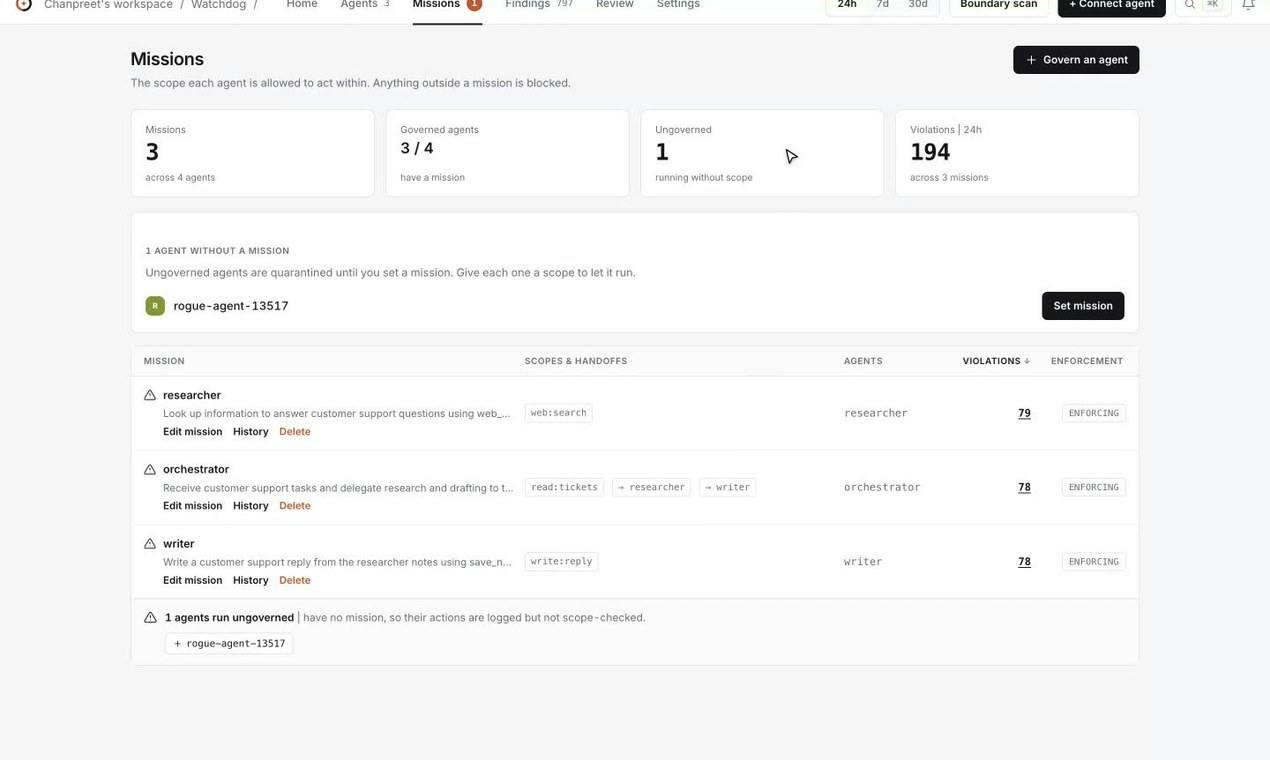This screenshot has width=1270, height=760.
Task: Open the search command palette
Action: pos(1202,4)
